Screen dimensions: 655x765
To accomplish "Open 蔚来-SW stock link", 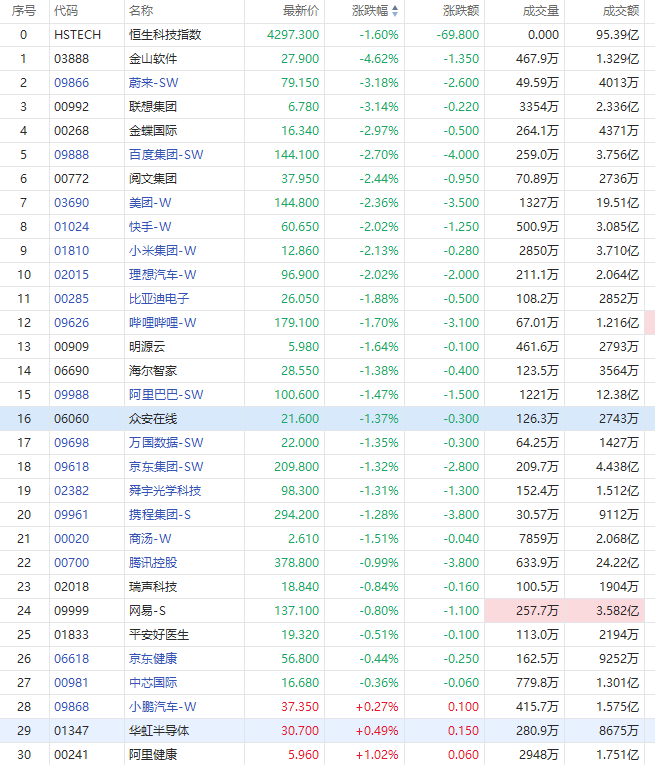I will [x=154, y=82].
